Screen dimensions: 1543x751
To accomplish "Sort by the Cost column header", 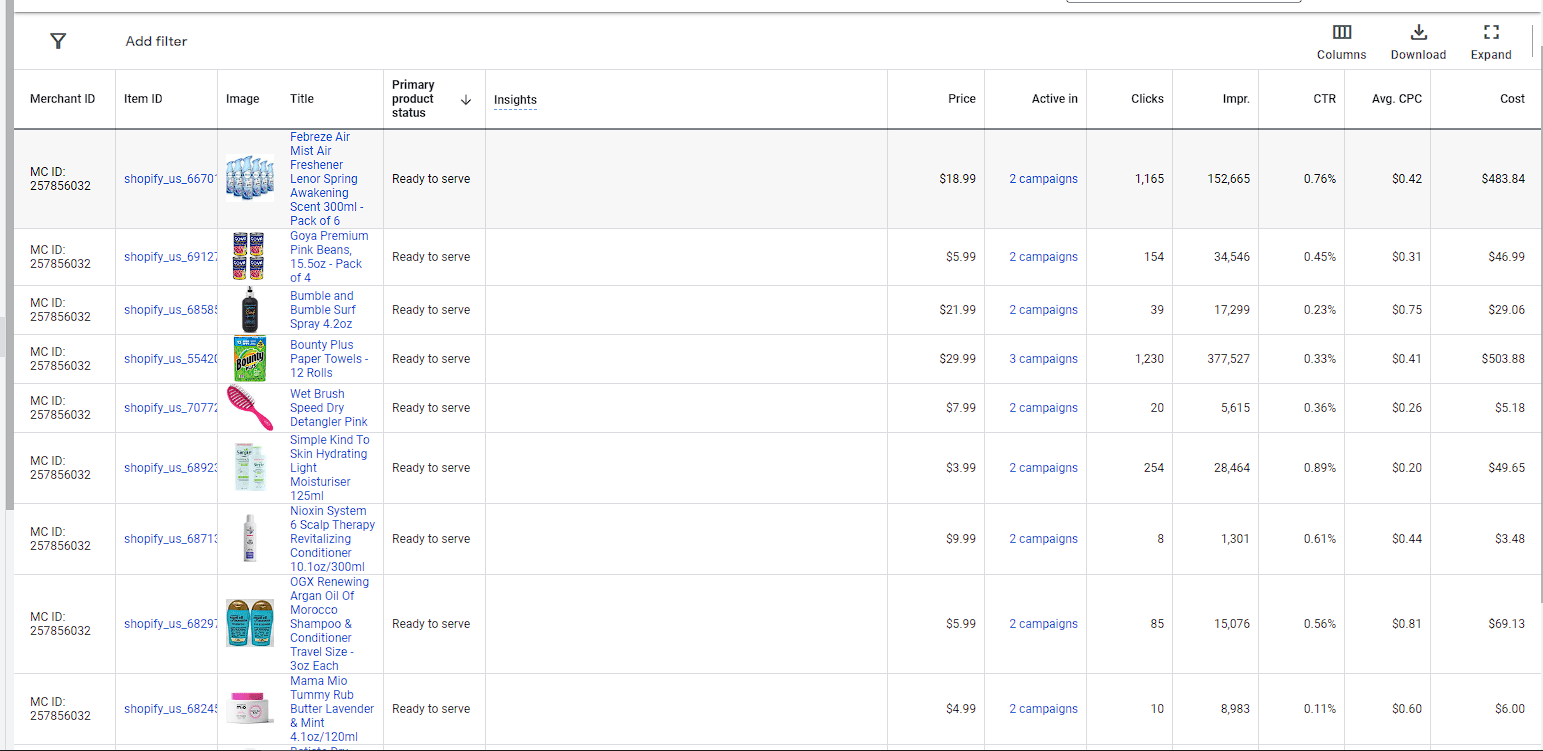I will tap(1513, 99).
